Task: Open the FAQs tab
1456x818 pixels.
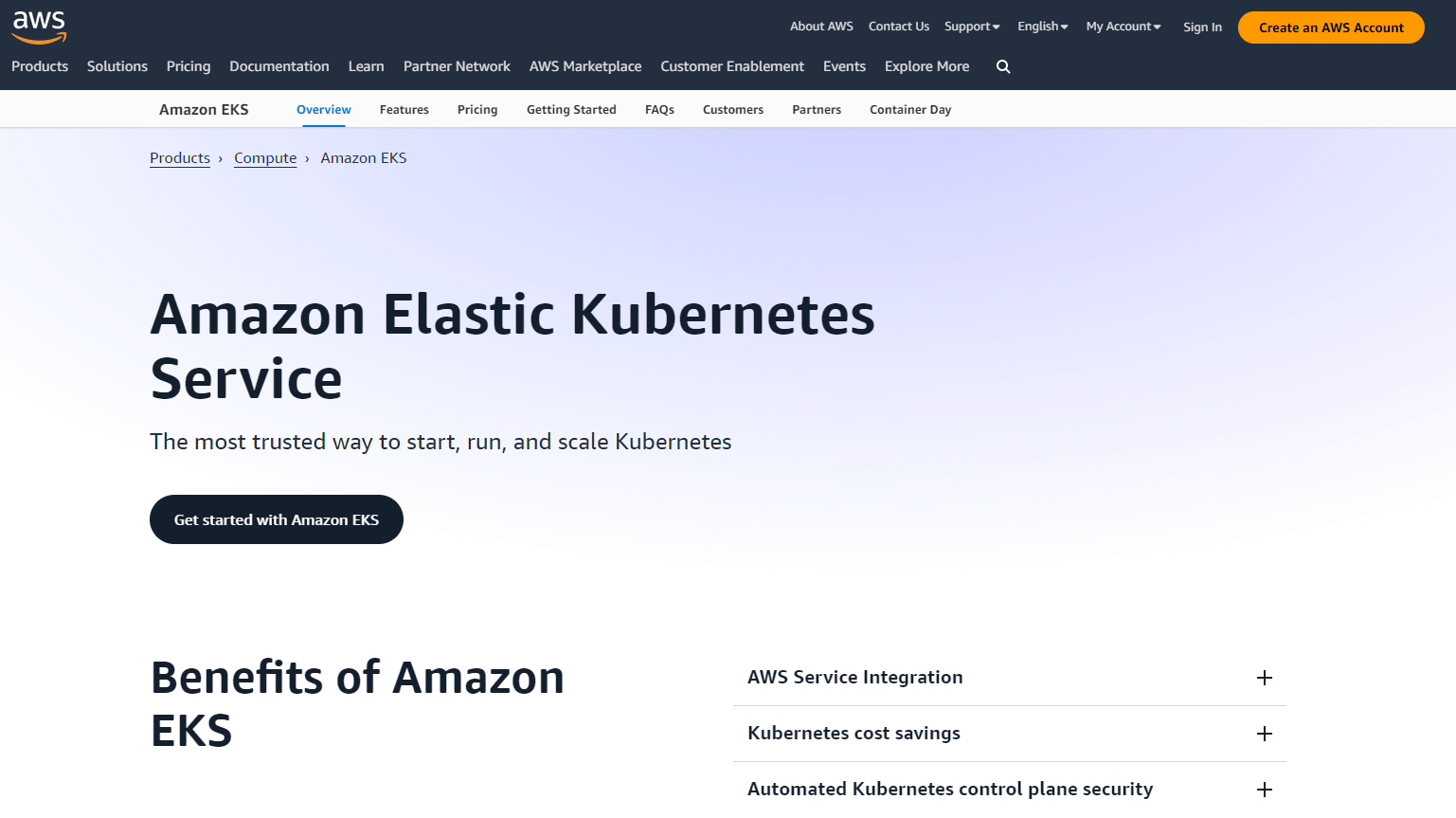Action: tap(659, 109)
